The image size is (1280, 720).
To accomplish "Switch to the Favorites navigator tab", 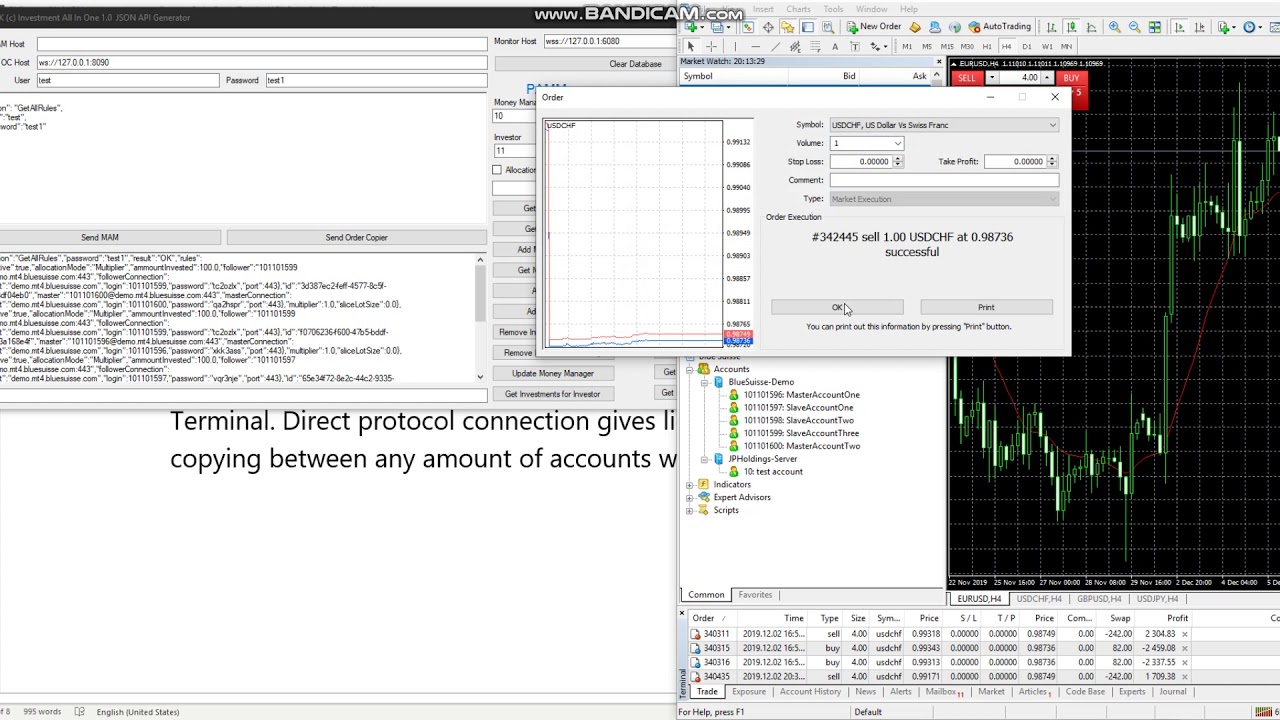I will click(755, 595).
